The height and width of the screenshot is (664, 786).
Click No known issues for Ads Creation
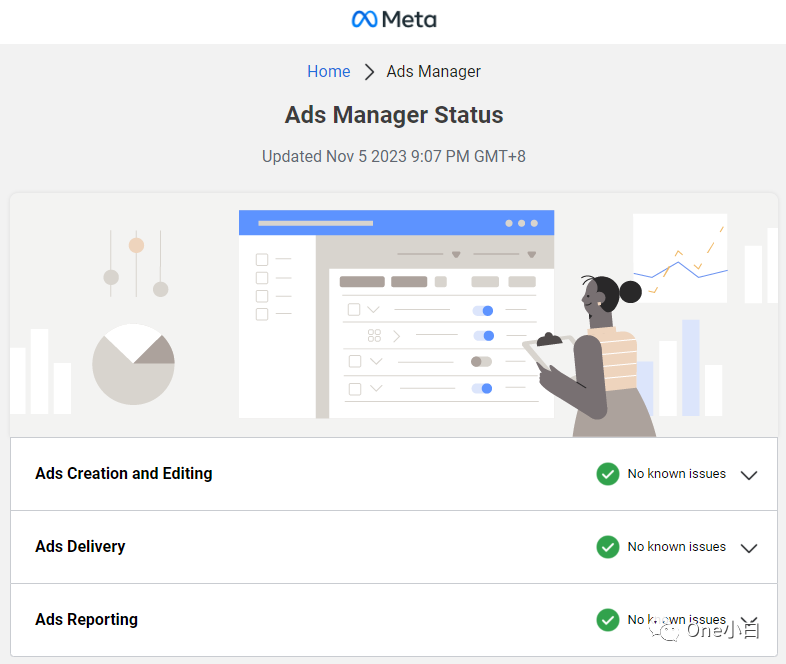tap(676, 474)
